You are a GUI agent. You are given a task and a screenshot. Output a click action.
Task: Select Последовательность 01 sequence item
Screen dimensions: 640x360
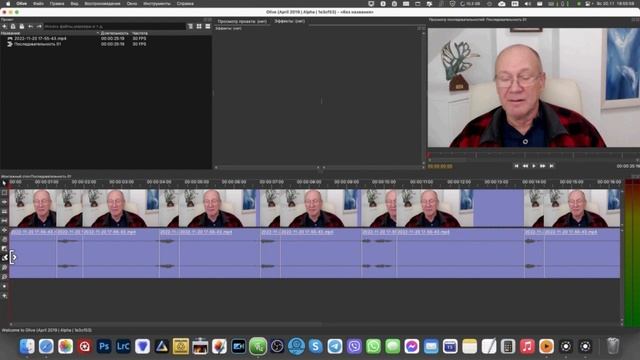[x=38, y=44]
